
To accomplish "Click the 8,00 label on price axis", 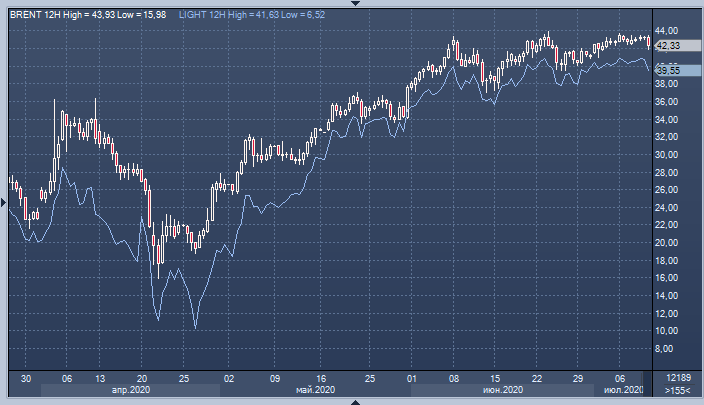I will (x=666, y=349).
